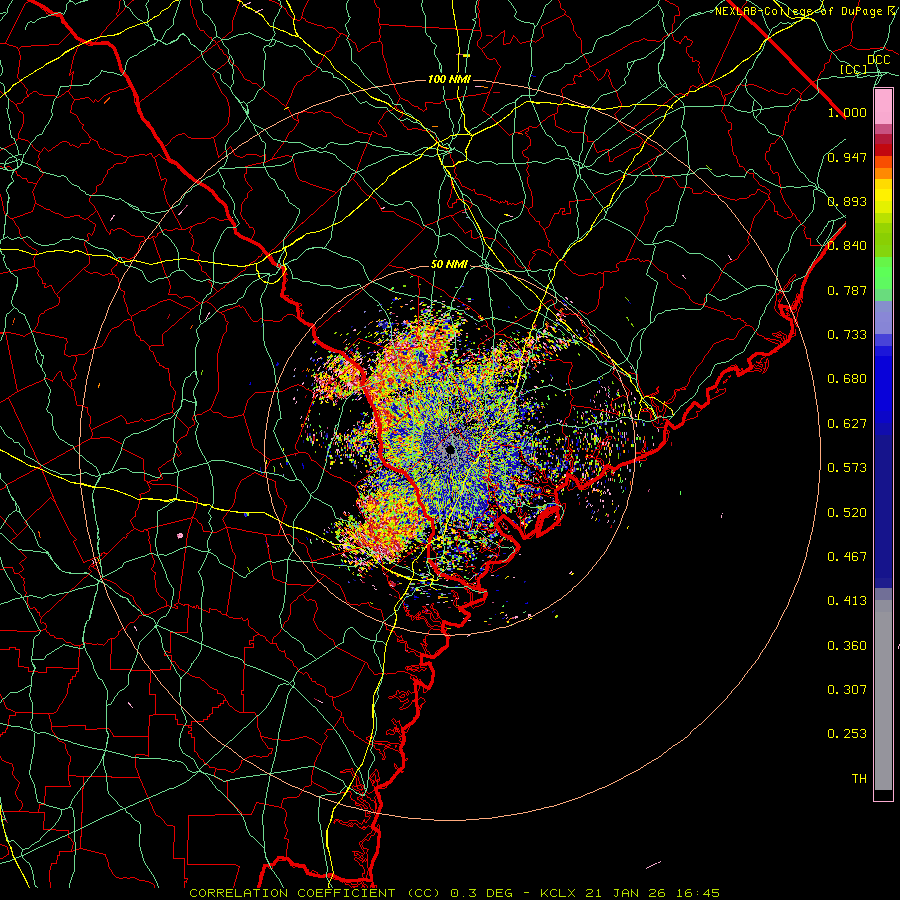Click the pink swatch at the top of the legend
900x900 pixels.
(883, 107)
